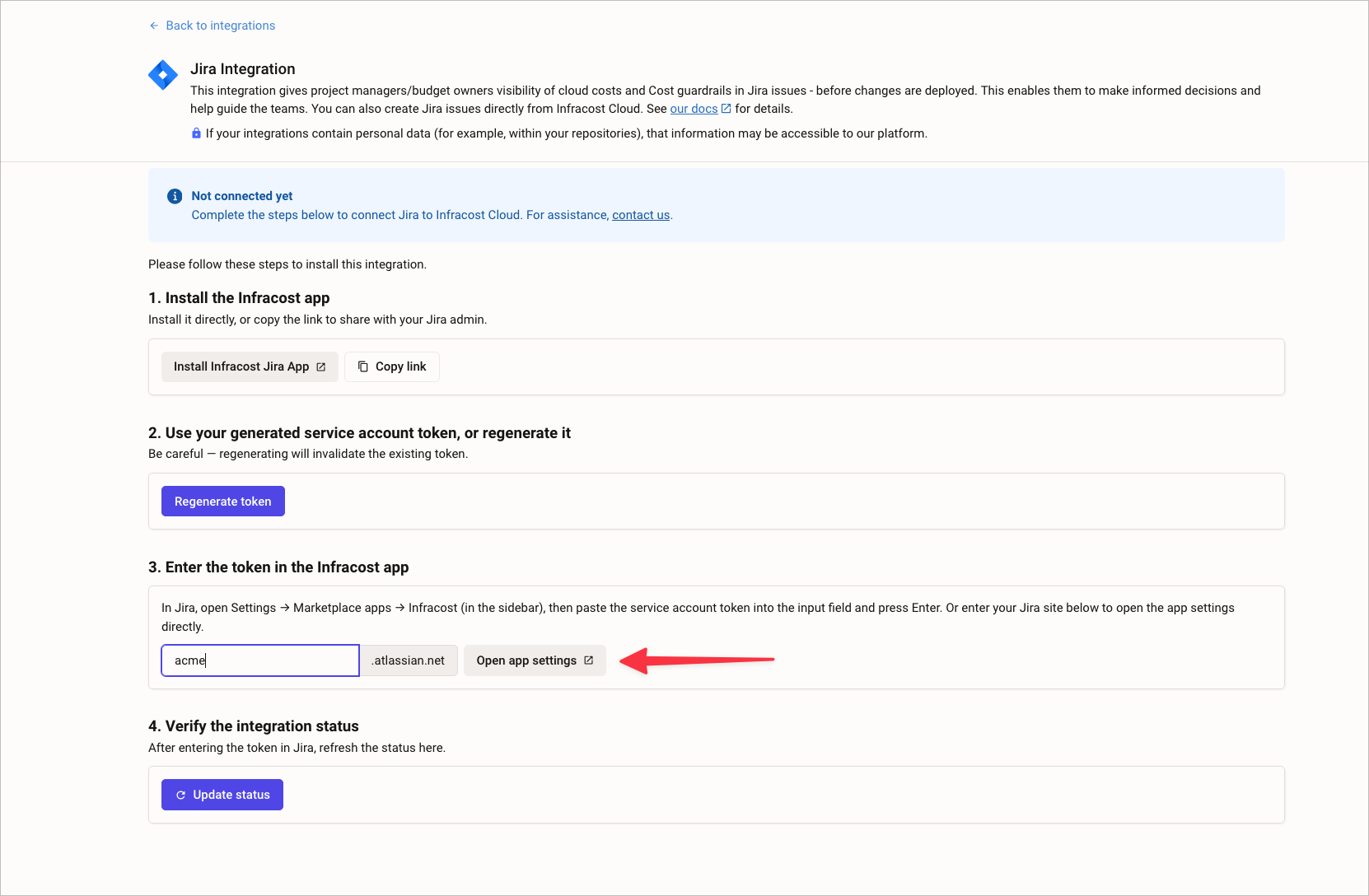This screenshot has width=1369, height=896.
Task: Click heading 2. Use your generated service account token
Action: [359, 433]
